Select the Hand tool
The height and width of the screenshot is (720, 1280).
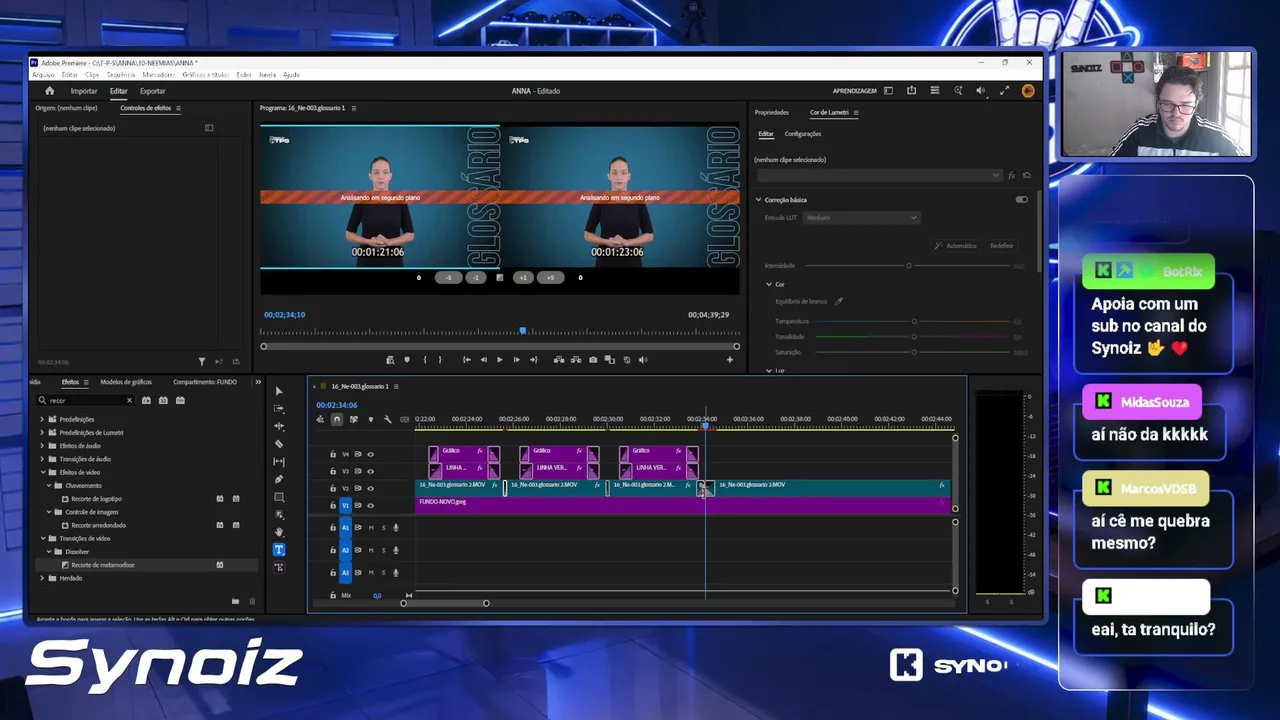pos(279,532)
